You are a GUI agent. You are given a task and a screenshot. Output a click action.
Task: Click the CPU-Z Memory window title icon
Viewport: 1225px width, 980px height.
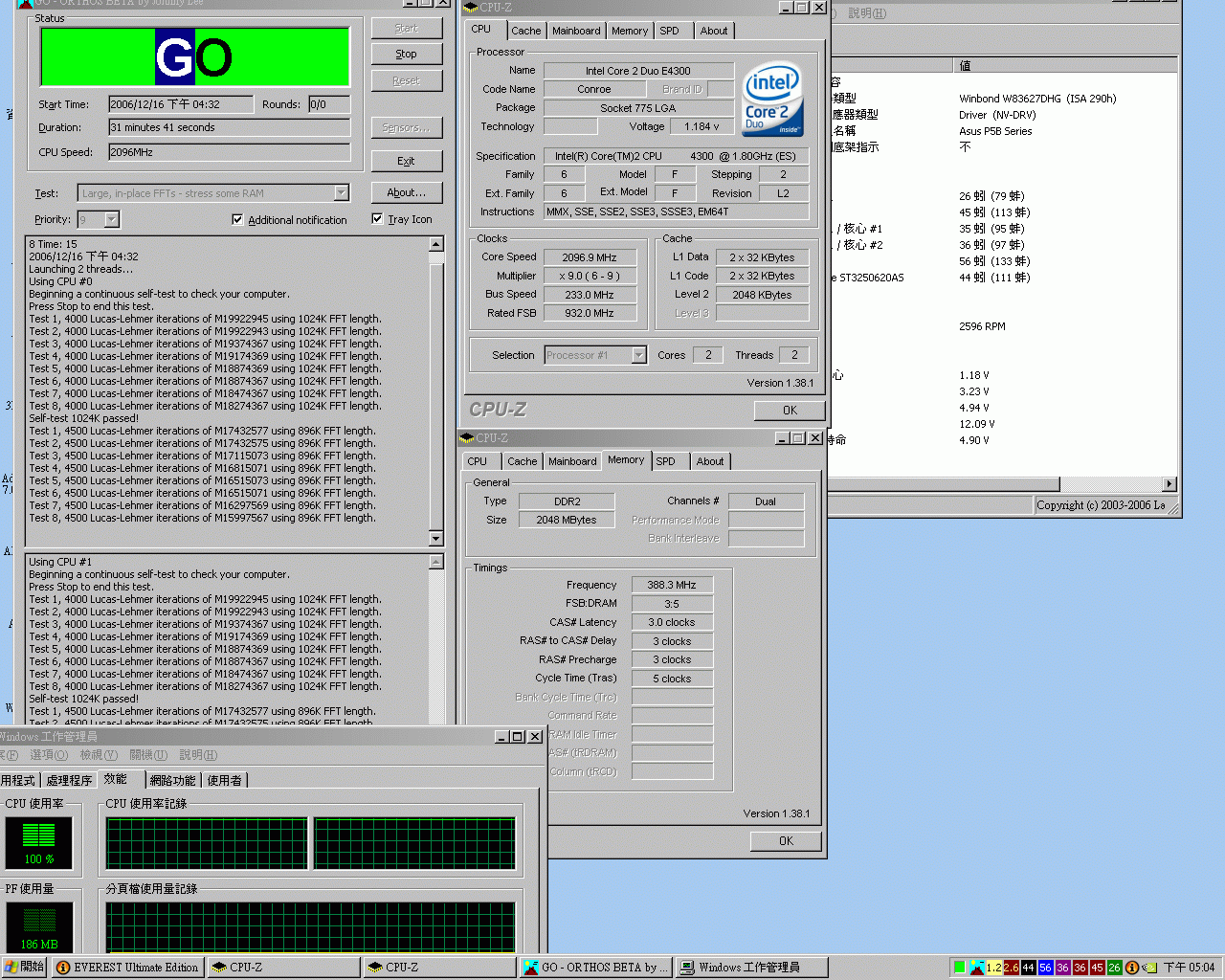(x=467, y=438)
